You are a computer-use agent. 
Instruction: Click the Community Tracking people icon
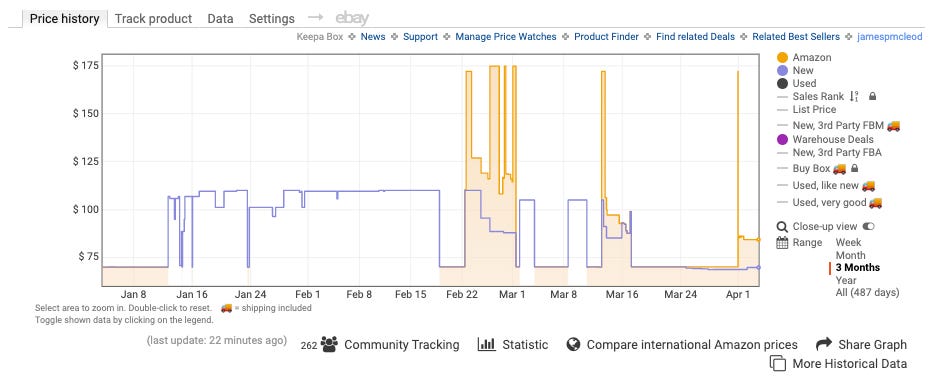329,344
